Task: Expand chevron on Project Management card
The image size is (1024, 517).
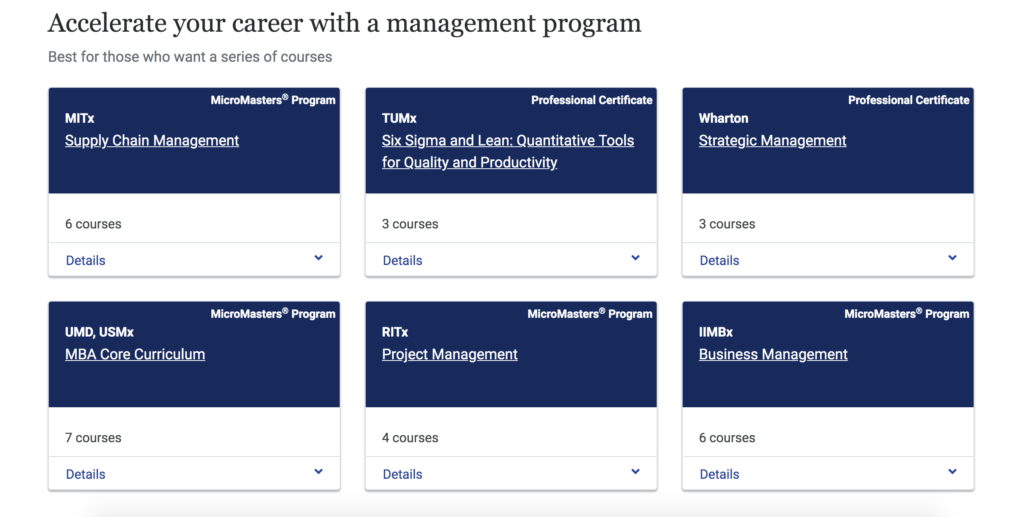Action: tap(635, 472)
